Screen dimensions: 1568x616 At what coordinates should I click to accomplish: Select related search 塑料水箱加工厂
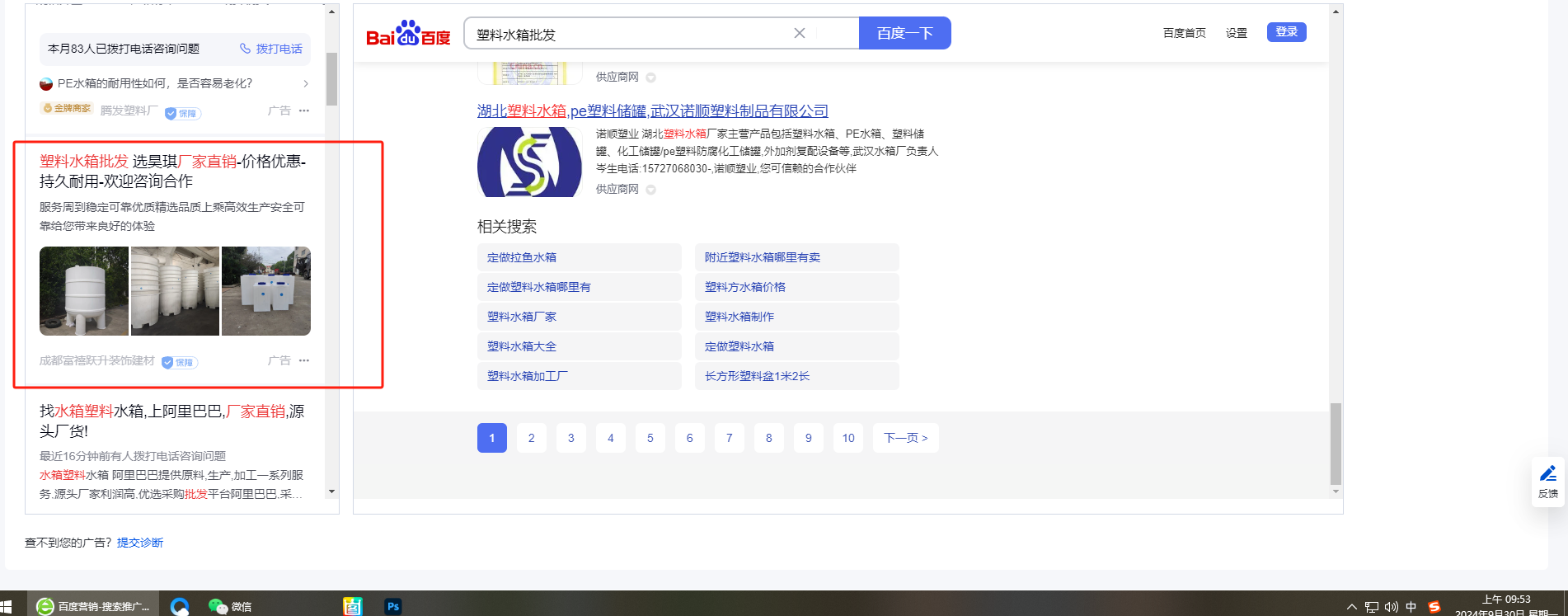pos(579,376)
